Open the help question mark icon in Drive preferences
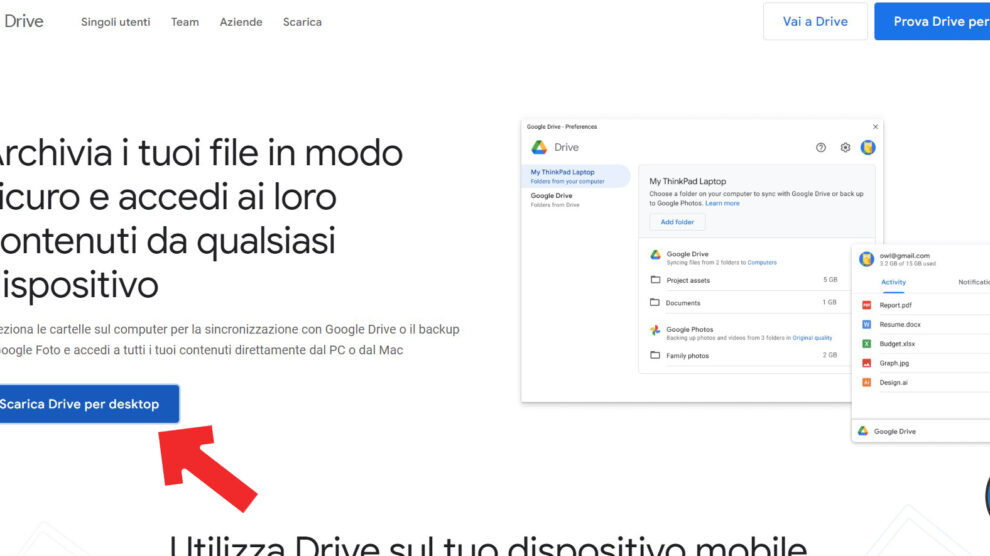This screenshot has height=556, width=990. tap(821, 148)
